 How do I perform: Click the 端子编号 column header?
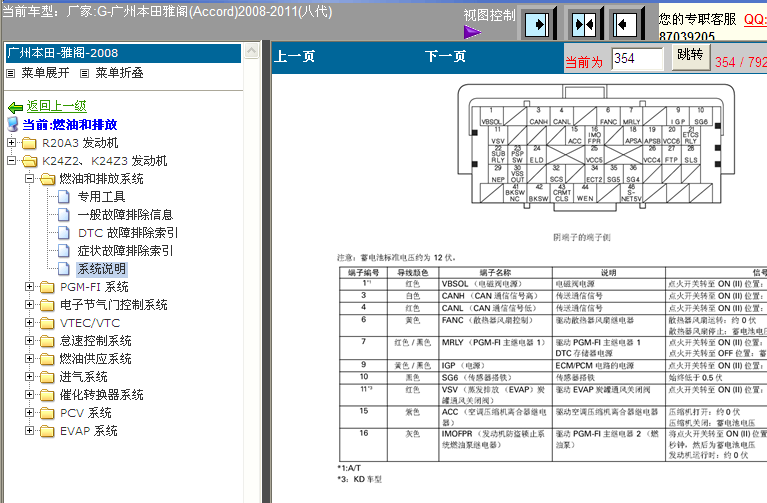pos(363,273)
